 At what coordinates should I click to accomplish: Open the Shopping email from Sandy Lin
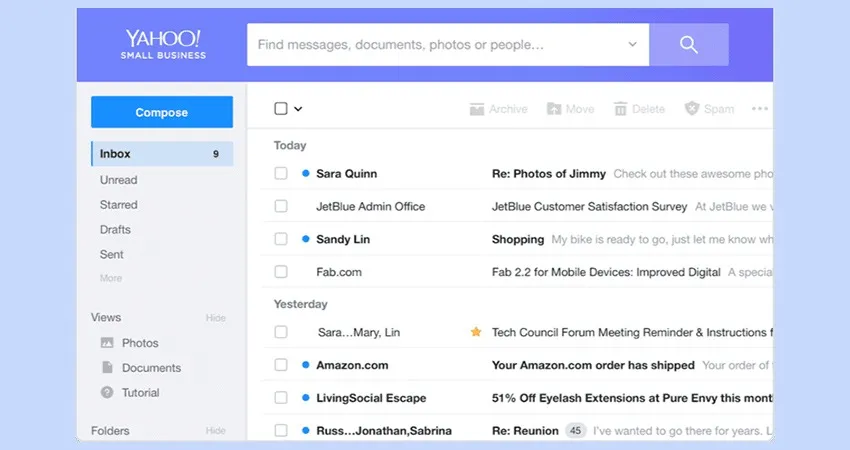[518, 239]
